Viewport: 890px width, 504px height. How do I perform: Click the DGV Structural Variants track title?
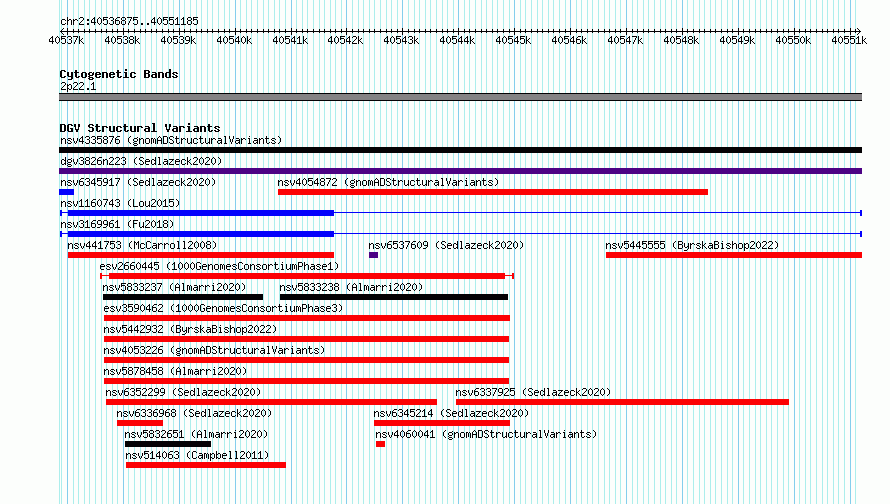point(140,128)
